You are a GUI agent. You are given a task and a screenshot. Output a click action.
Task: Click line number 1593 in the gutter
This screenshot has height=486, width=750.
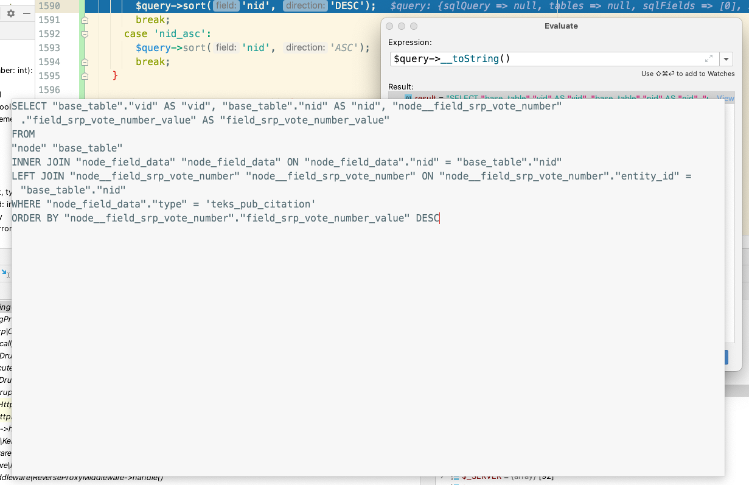coord(49,48)
